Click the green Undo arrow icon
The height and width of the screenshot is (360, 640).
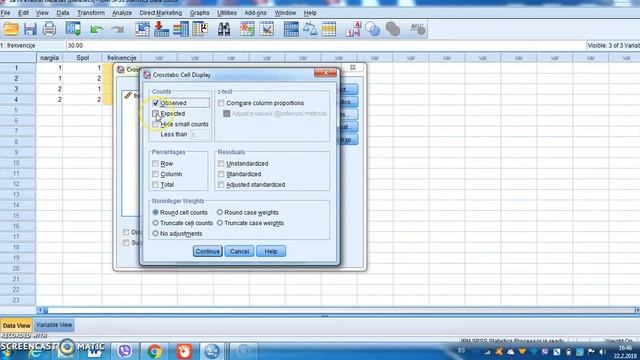pos(96,29)
